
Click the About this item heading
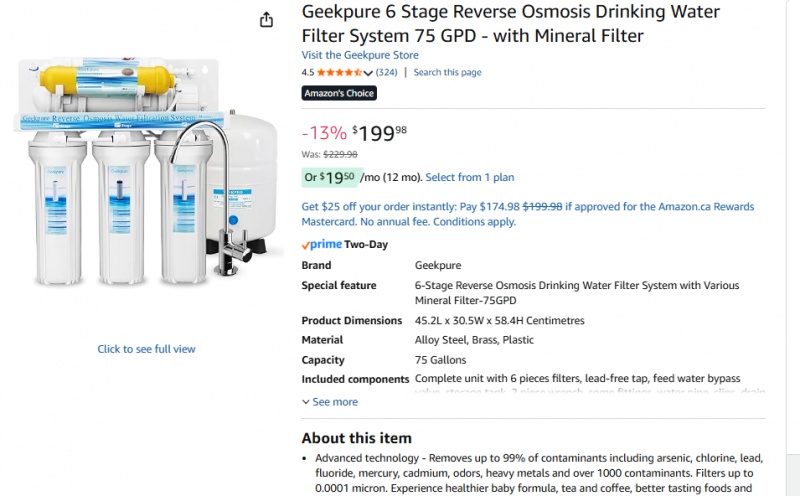(356, 438)
